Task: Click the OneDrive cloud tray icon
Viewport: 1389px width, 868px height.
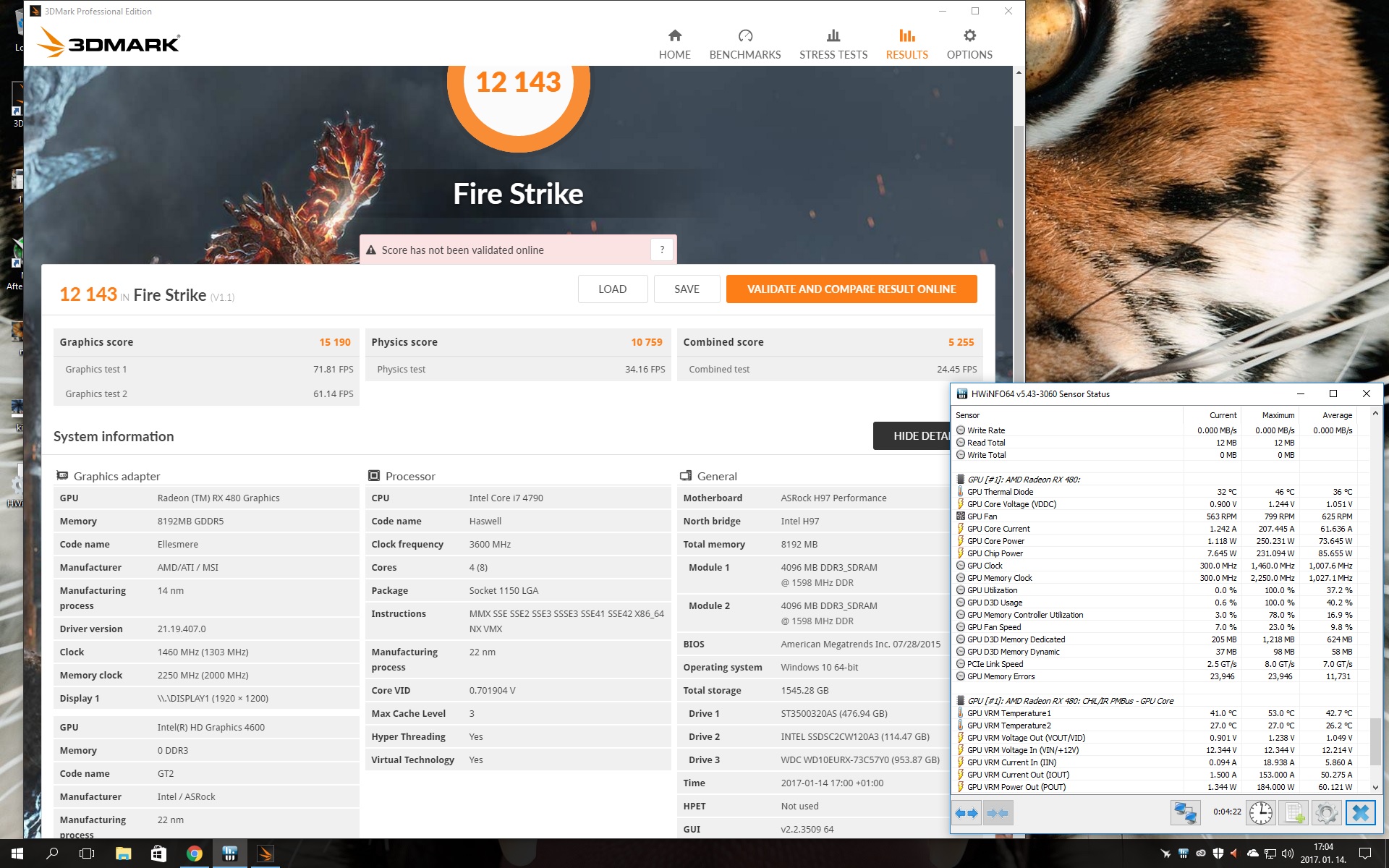Action: tap(1253, 854)
